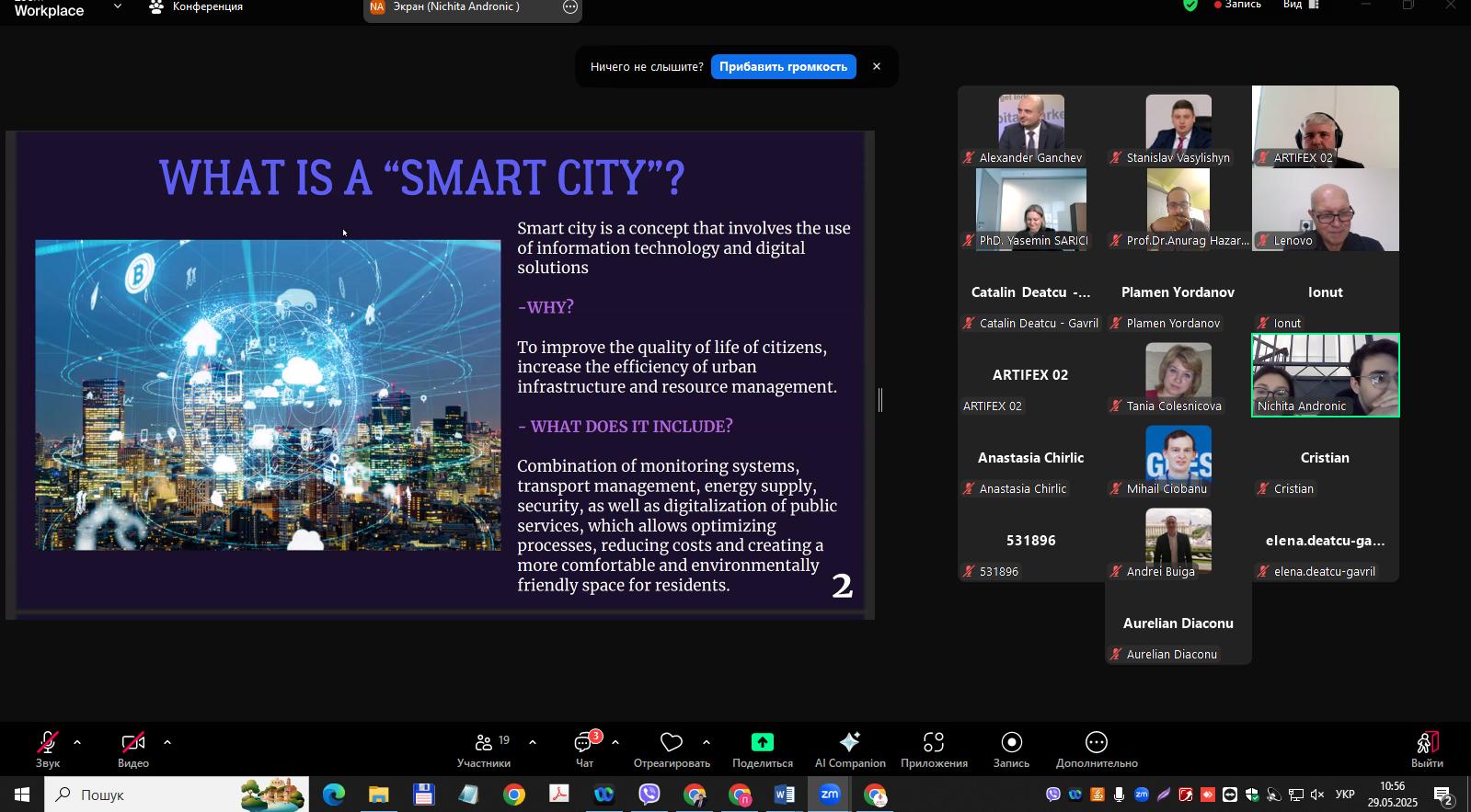This screenshot has width=1471, height=812.
Task: Click the Java icon in system tray
Action: pyautogui.click(x=1097, y=795)
